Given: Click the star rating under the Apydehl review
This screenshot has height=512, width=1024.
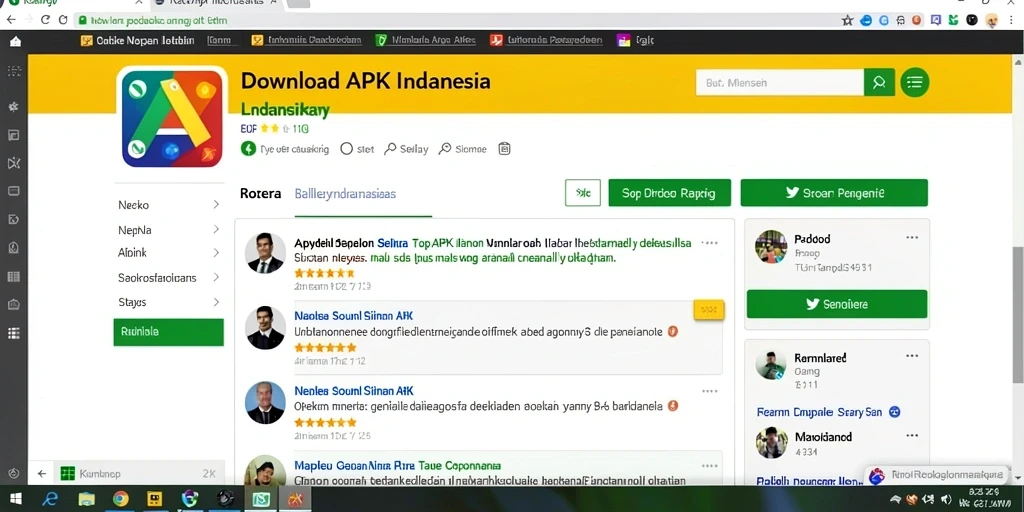Looking at the screenshot, I should coord(324,273).
